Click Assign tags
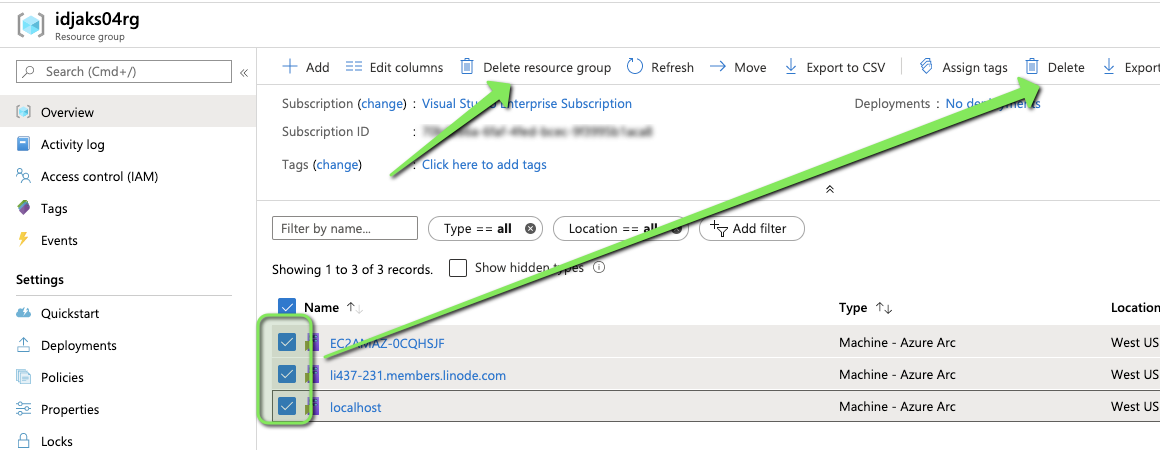 click(x=963, y=67)
